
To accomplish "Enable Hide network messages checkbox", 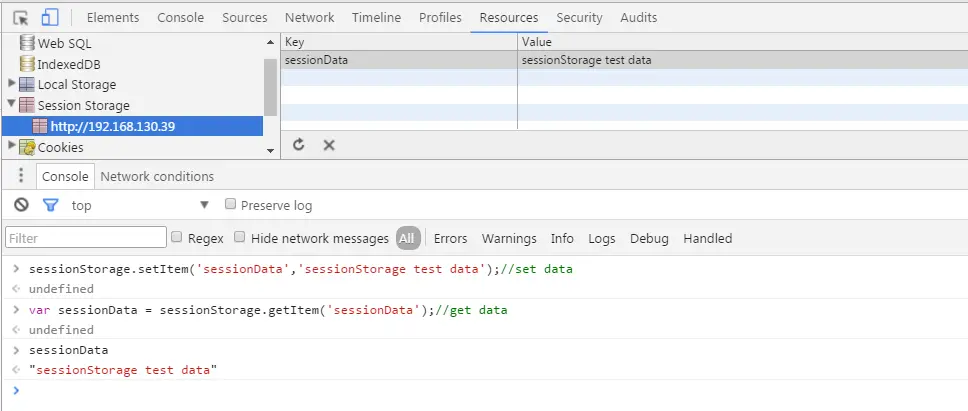I will (240, 237).
